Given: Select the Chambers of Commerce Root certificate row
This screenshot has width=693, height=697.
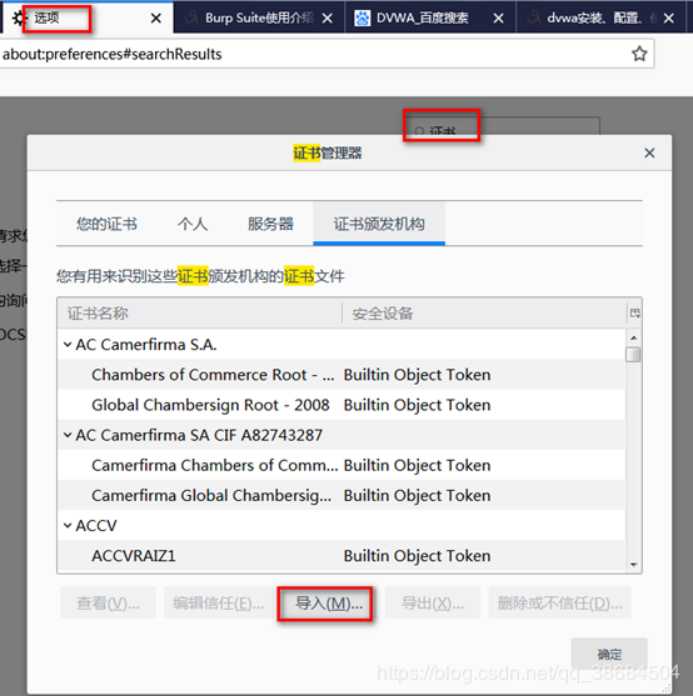Looking at the screenshot, I should pos(341,375).
